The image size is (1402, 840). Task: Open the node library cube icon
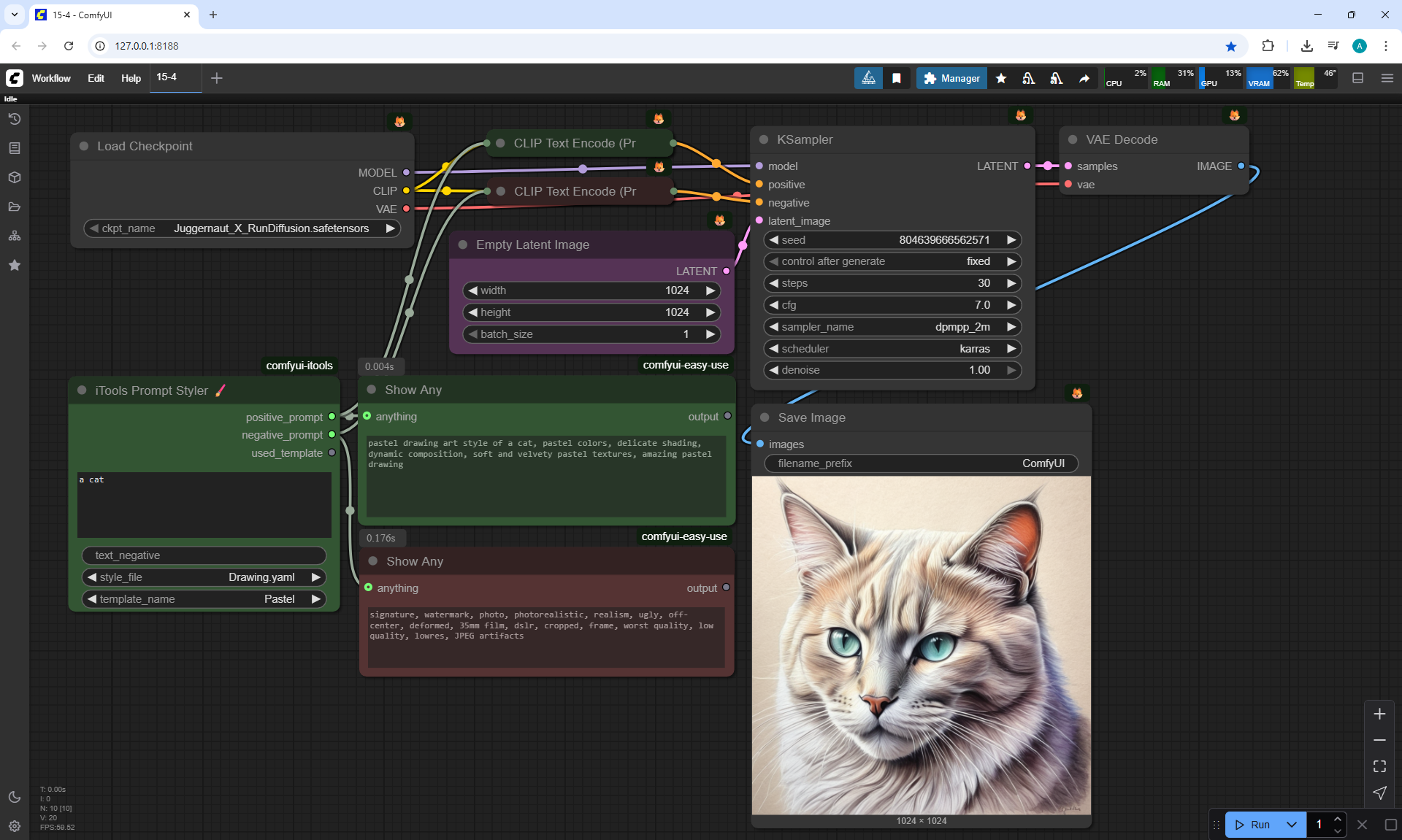tap(14, 177)
